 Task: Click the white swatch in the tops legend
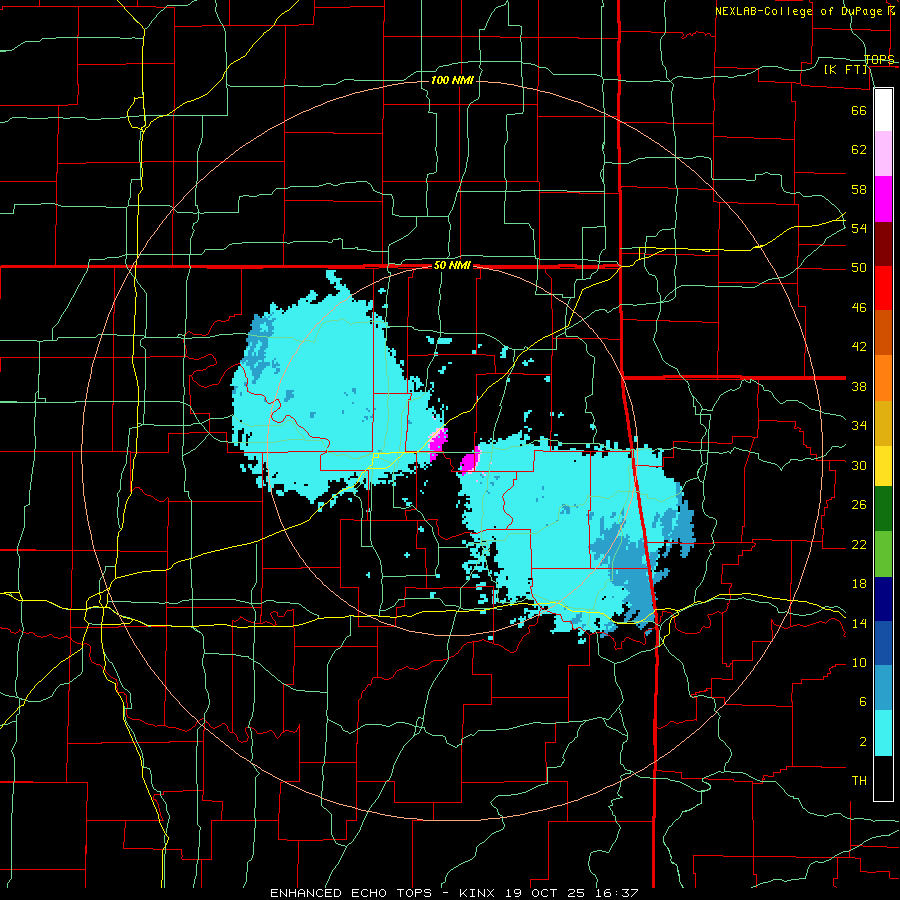(883, 110)
